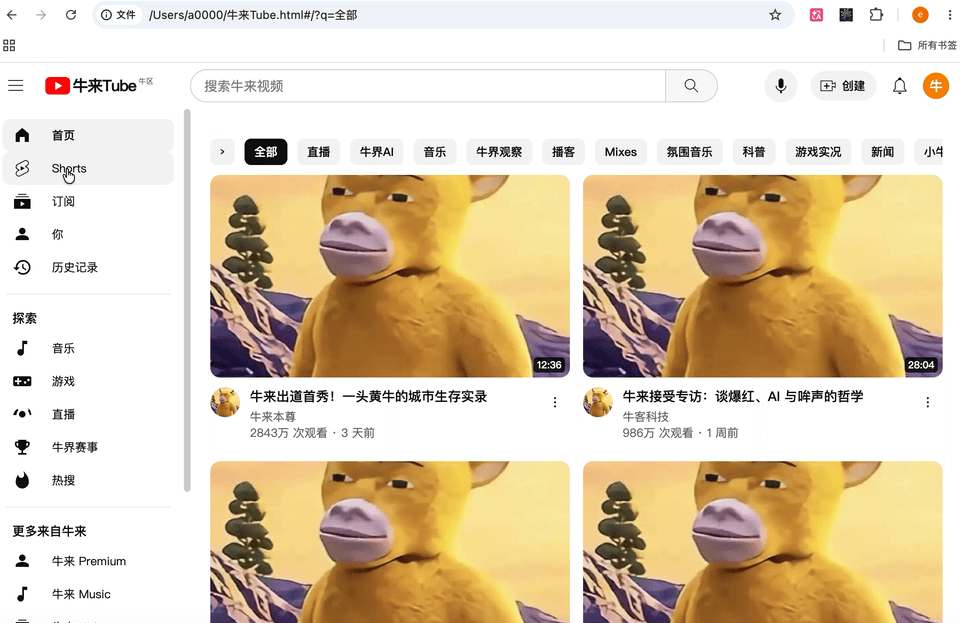Open the hamburger guide menu
This screenshot has width=960, height=623.
coord(16,86)
